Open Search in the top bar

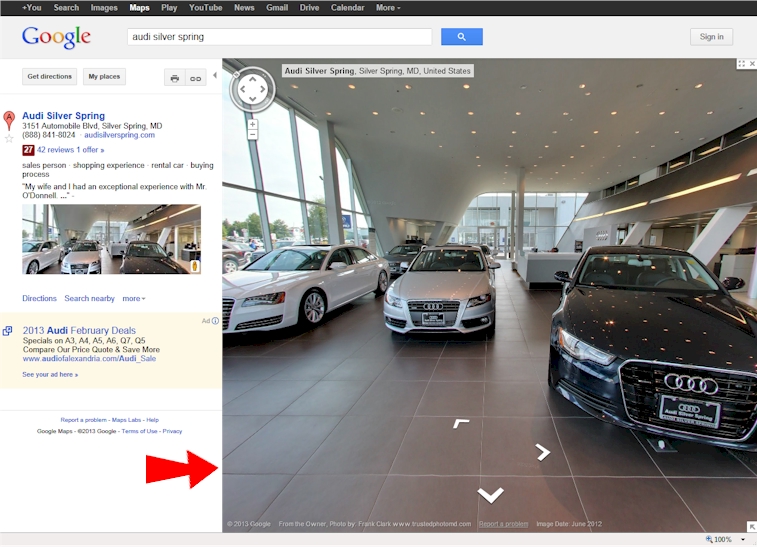coord(66,8)
